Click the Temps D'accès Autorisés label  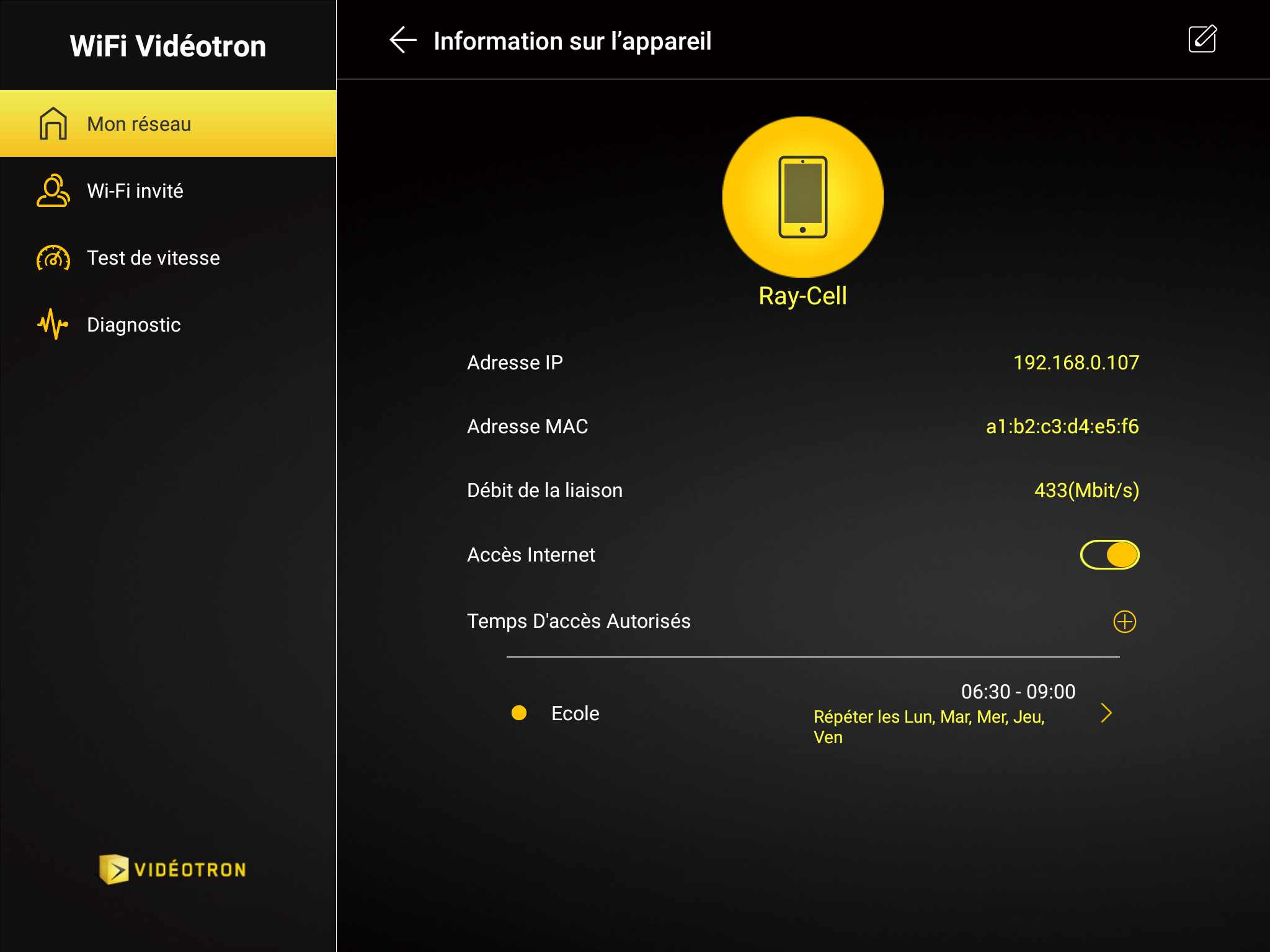579,621
